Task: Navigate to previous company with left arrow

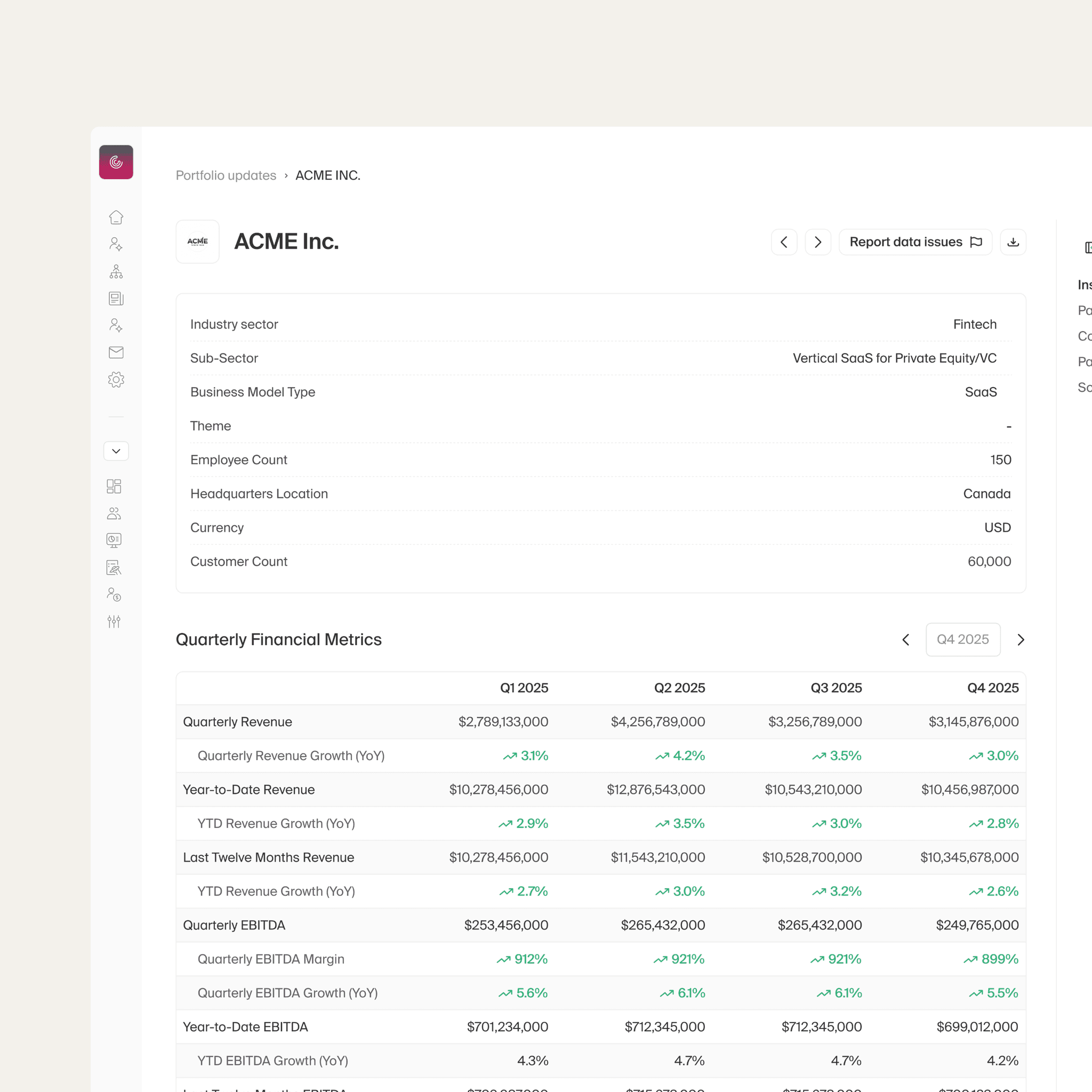Action: [784, 242]
